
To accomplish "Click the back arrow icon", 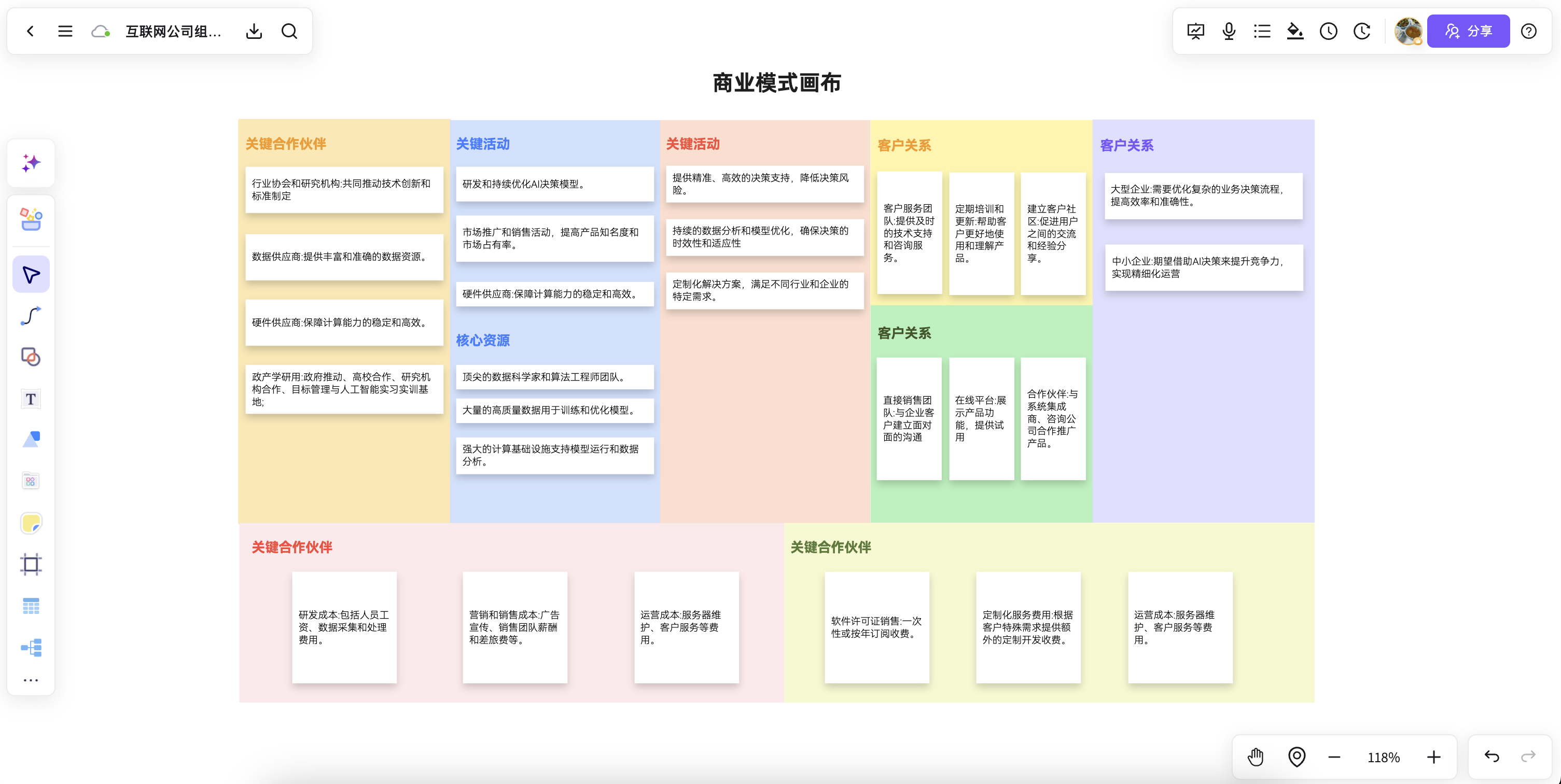I will pos(30,31).
